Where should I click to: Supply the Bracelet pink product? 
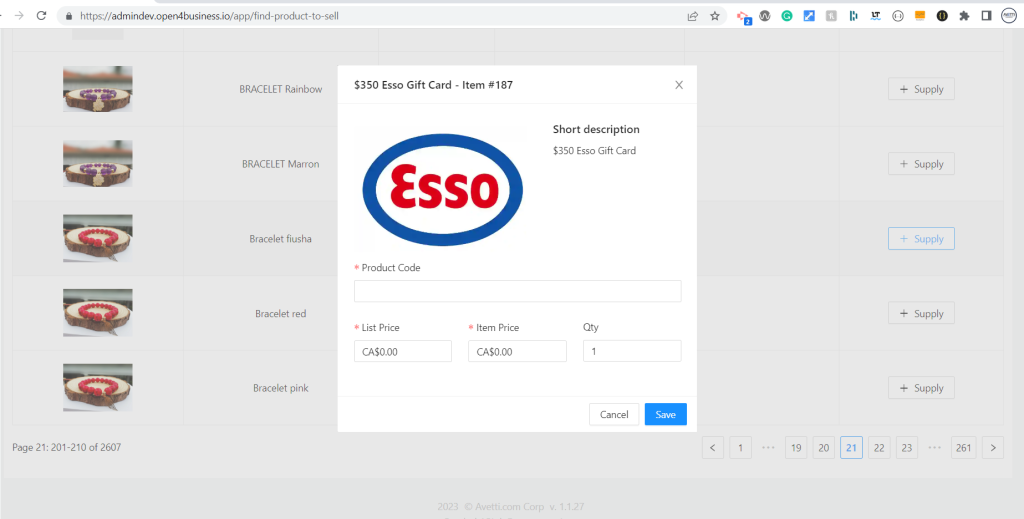coord(921,388)
